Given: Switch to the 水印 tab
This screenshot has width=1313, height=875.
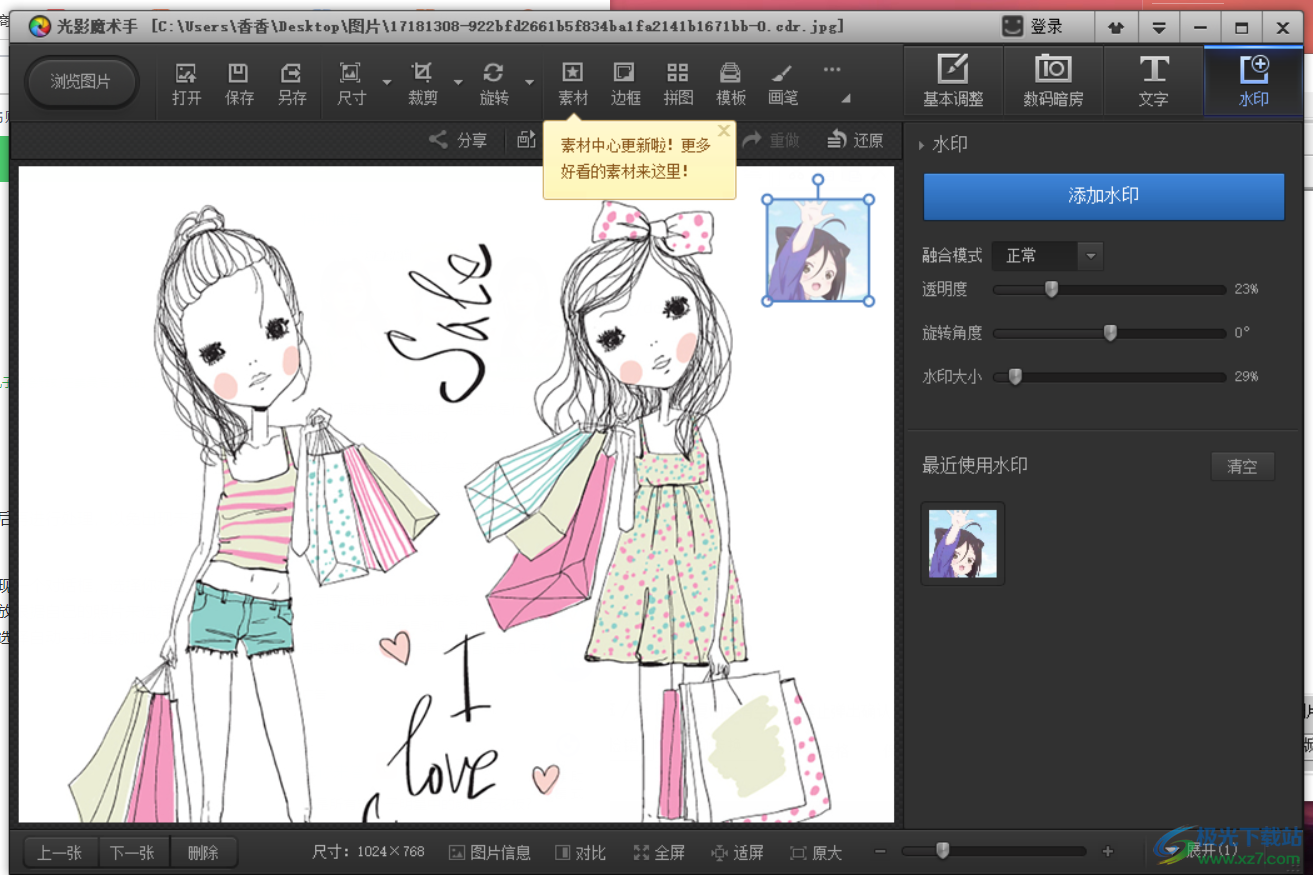Looking at the screenshot, I should click(1253, 81).
